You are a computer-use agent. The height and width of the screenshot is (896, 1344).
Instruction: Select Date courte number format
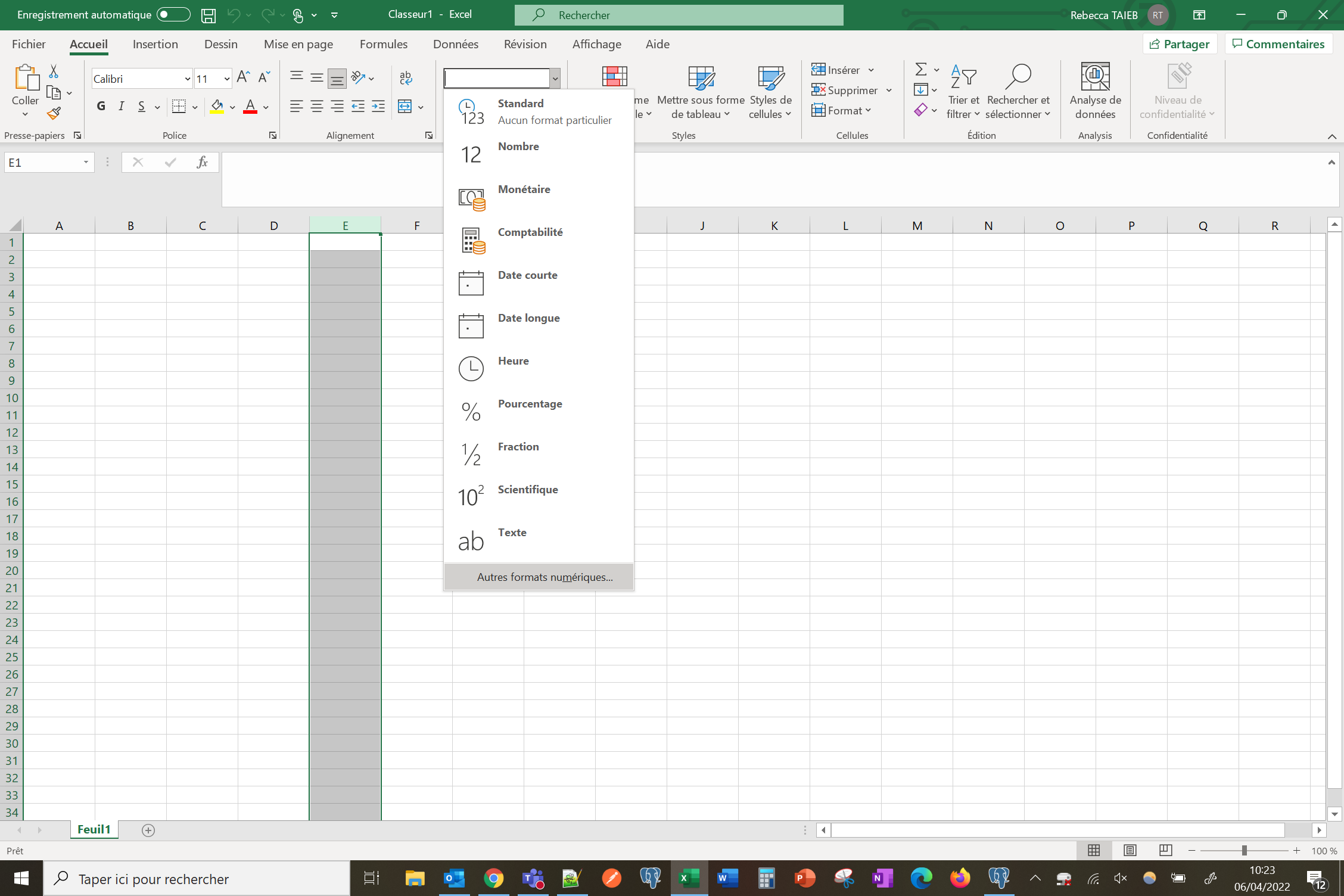[x=539, y=283]
